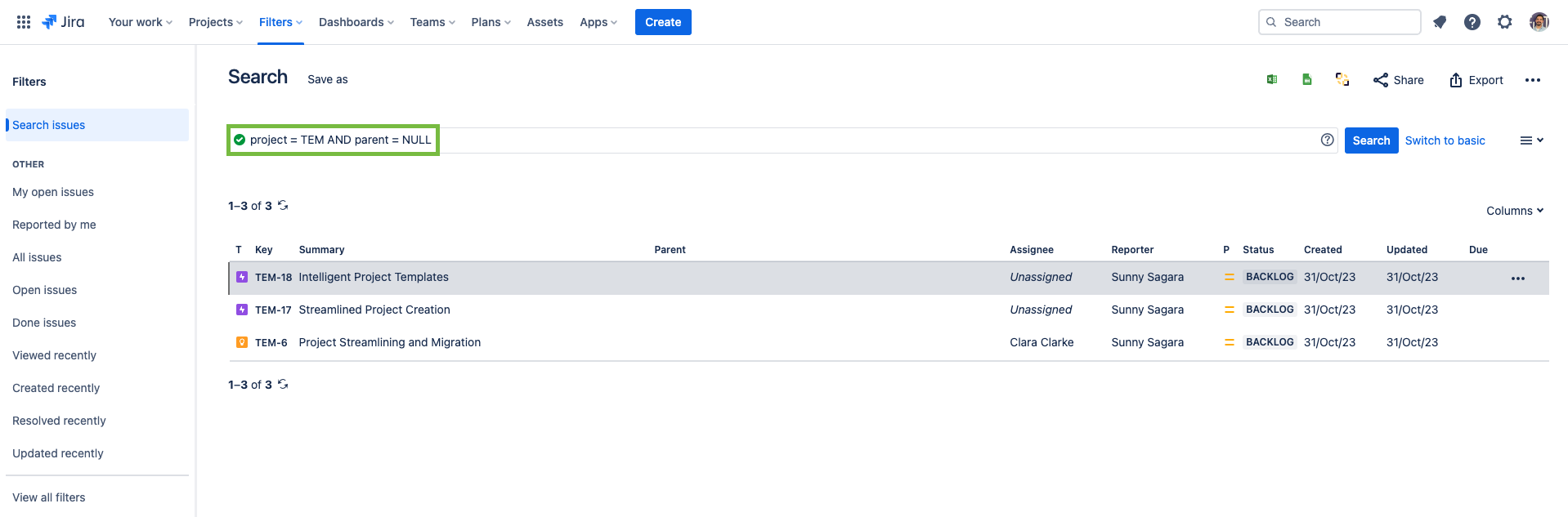Open the list view switcher dropdown

[x=1531, y=140]
